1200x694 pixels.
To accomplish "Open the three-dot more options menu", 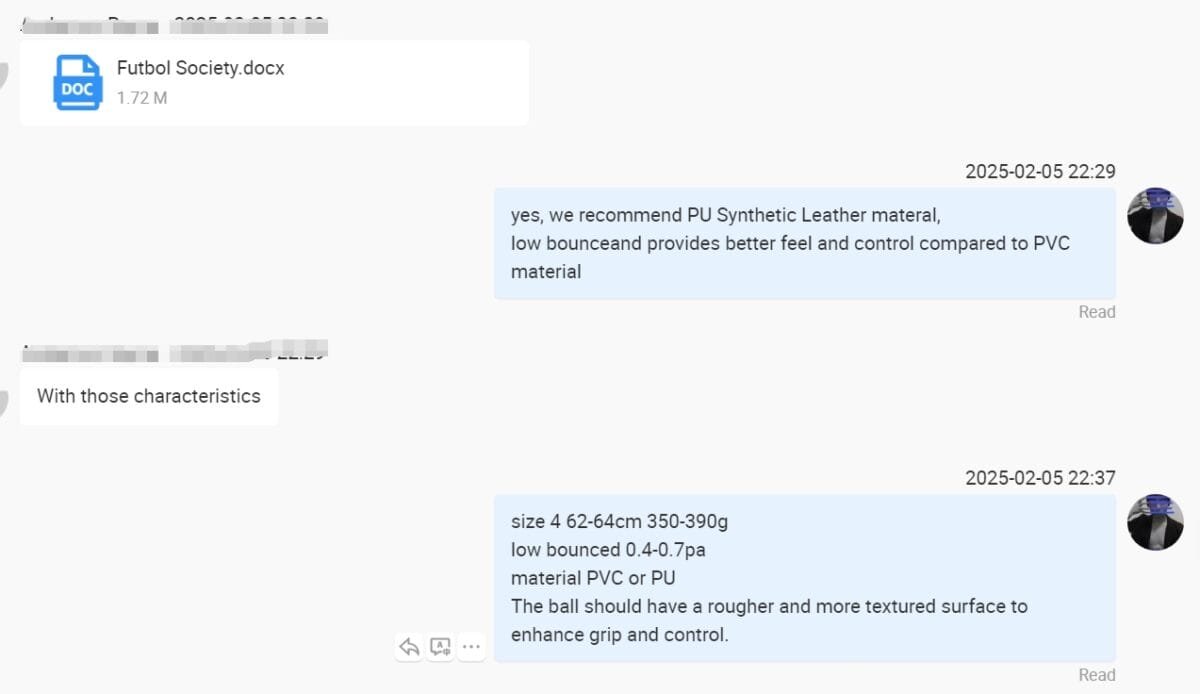I will click(471, 647).
